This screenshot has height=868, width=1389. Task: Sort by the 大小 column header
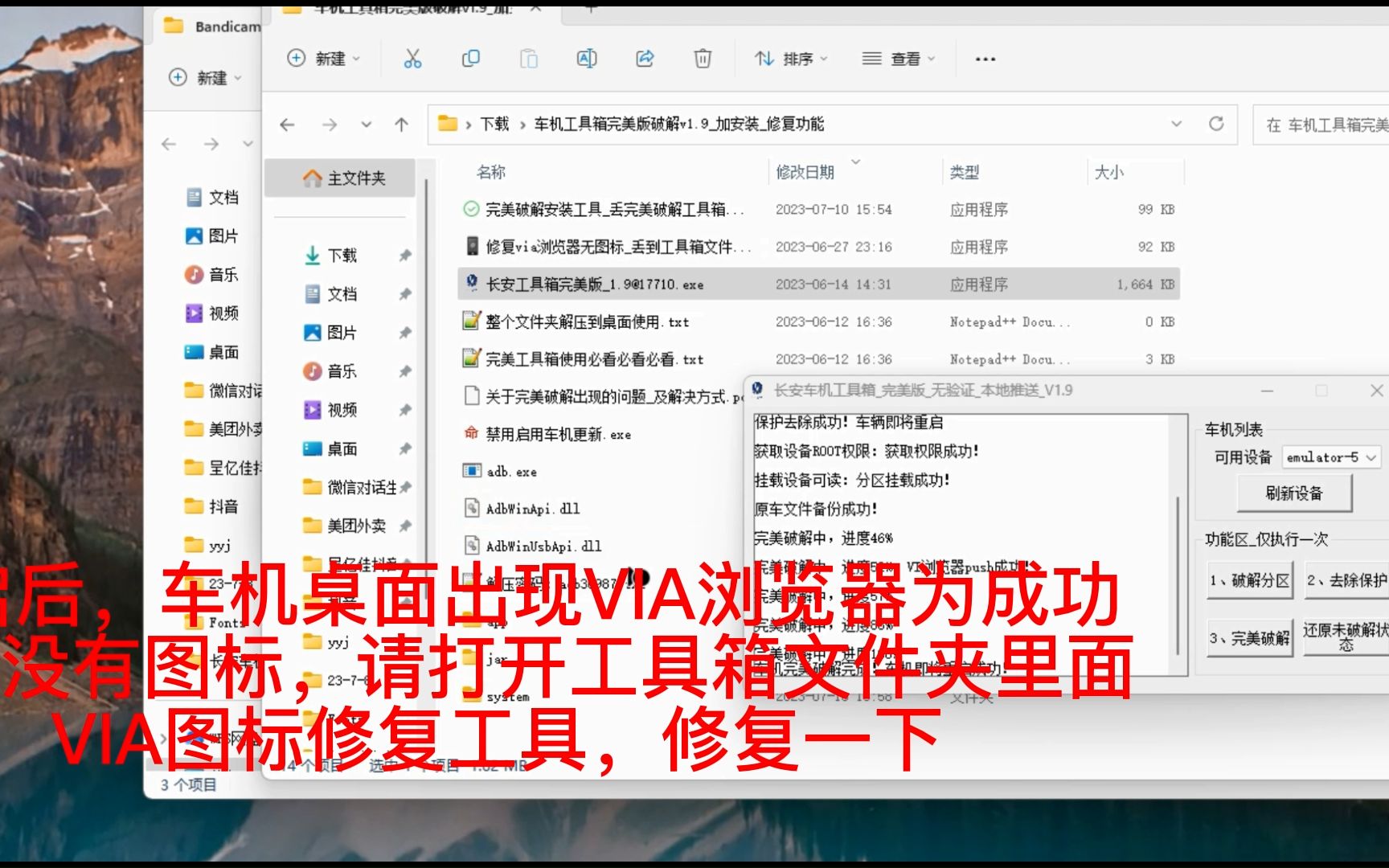pos(1108,172)
